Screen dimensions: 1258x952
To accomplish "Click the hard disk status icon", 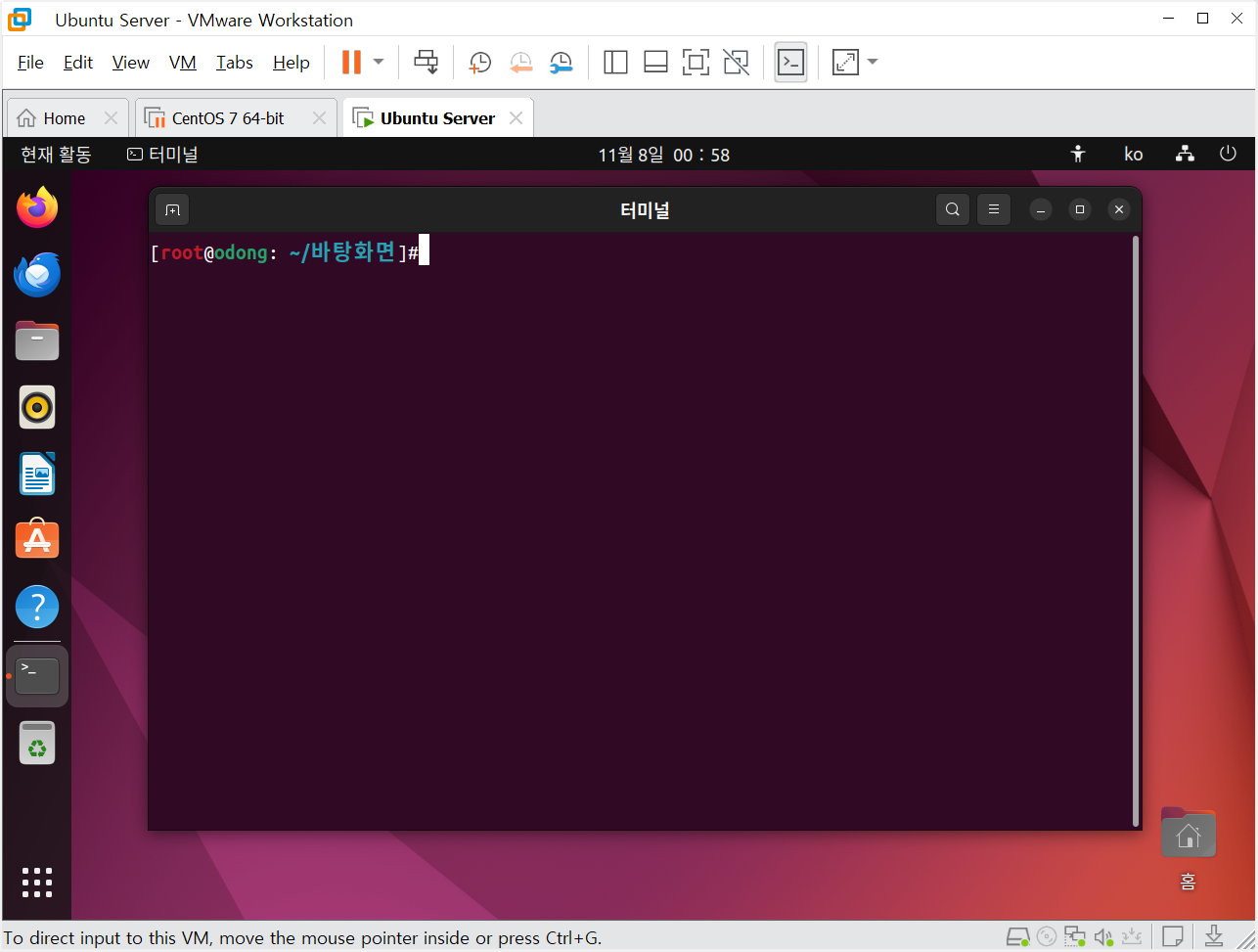I will tap(1017, 936).
